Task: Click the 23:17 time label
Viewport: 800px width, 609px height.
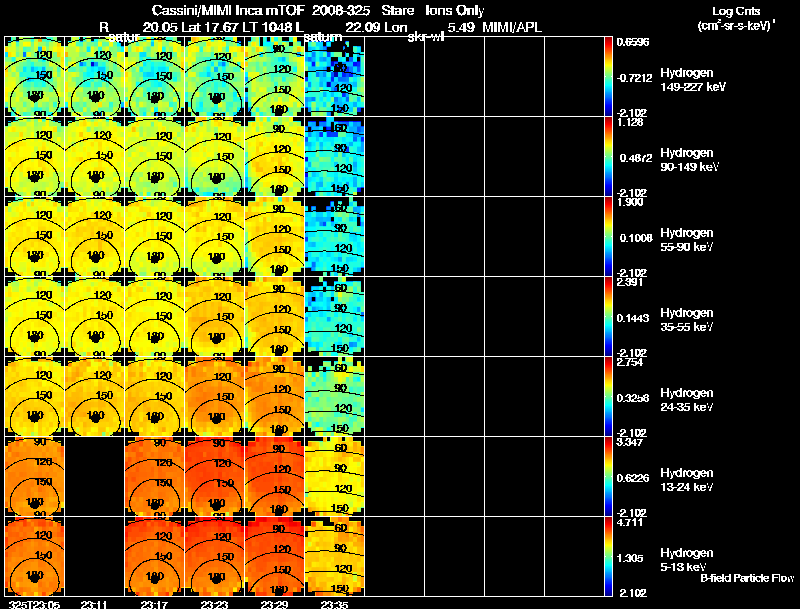Action: tap(154, 605)
